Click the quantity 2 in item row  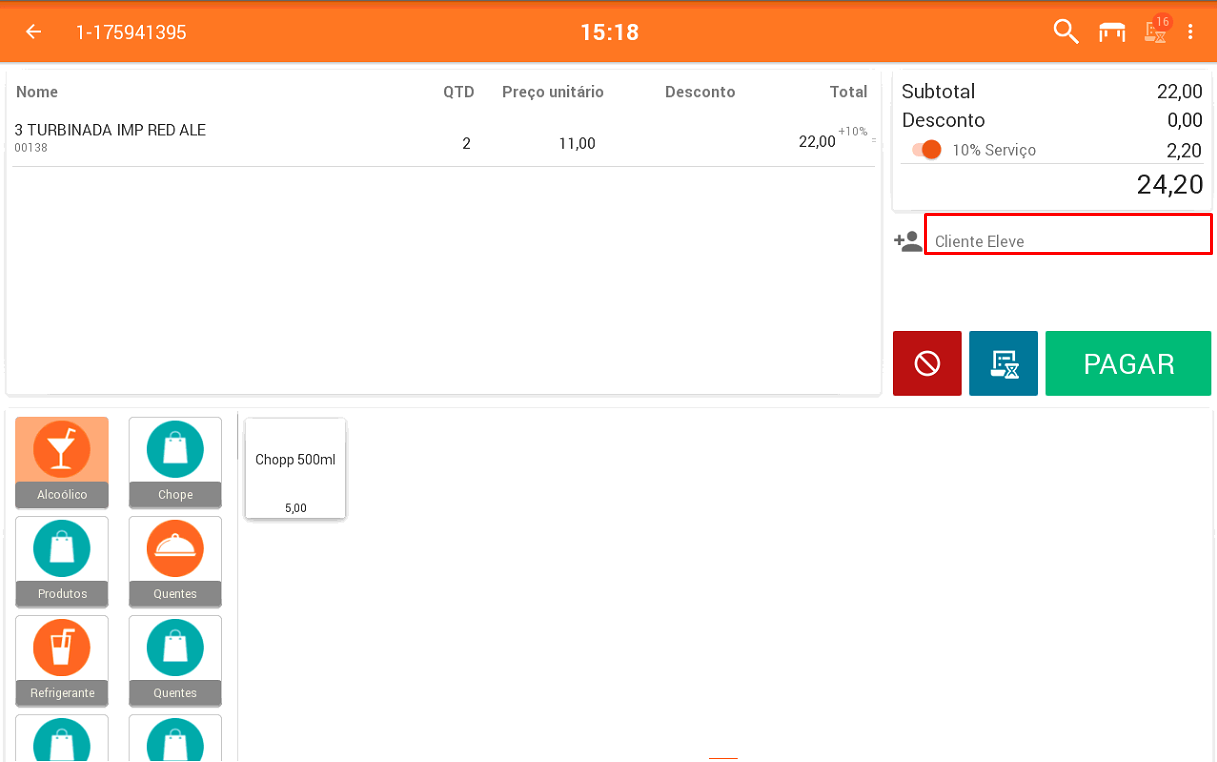coord(466,143)
